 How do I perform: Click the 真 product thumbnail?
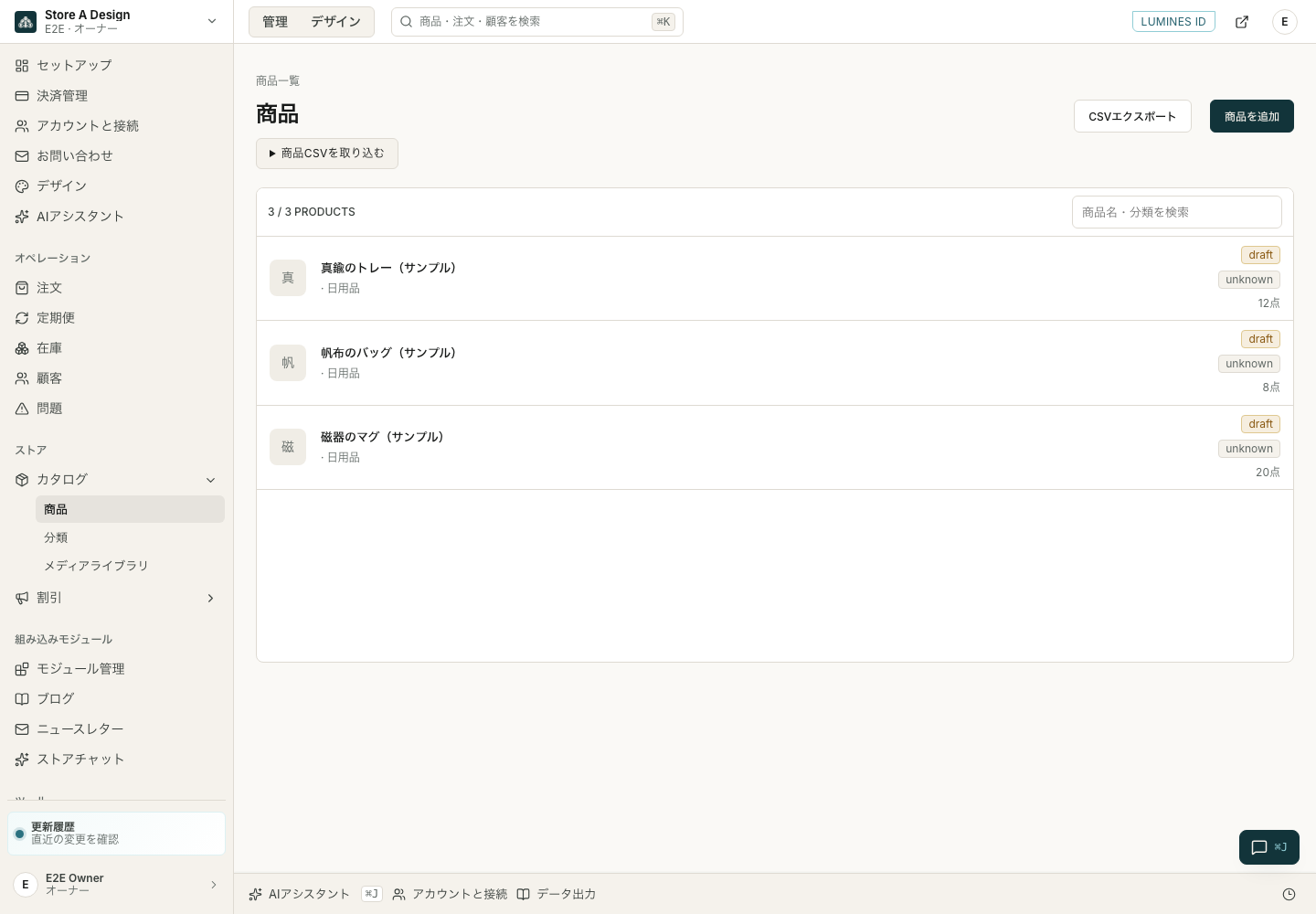(288, 278)
